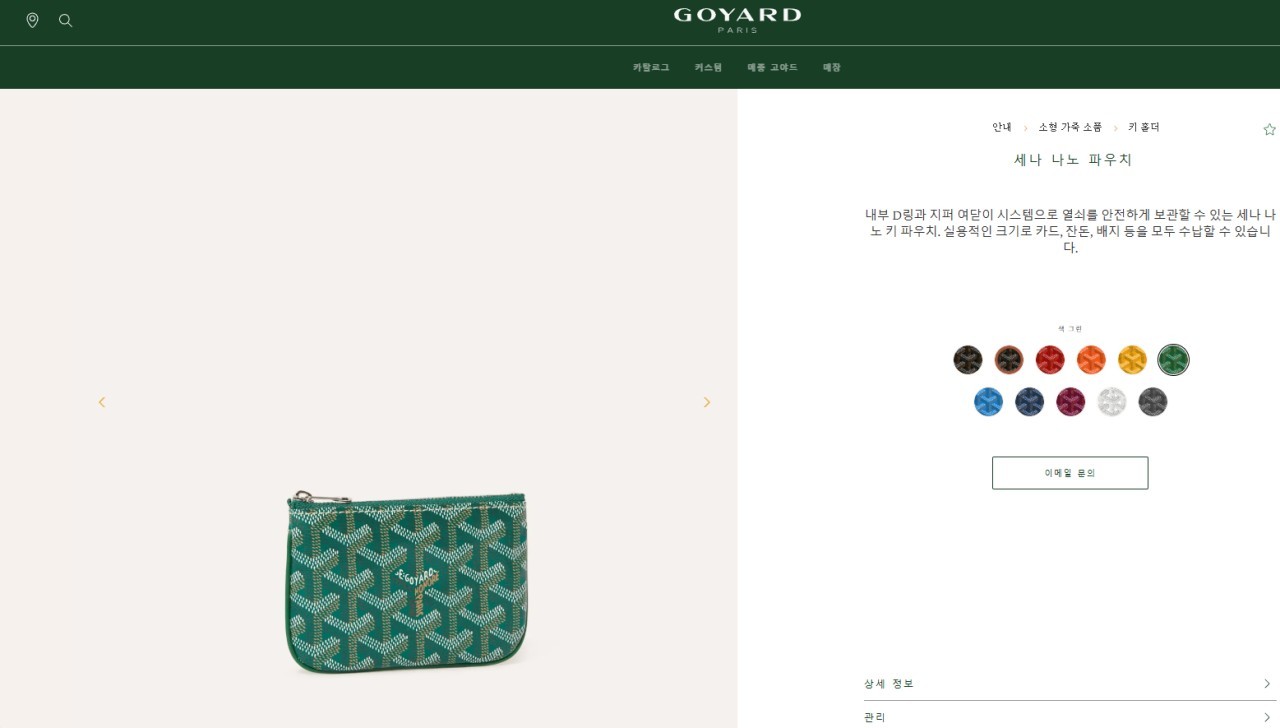This screenshot has width=1280, height=728.
Task: Go to homepage via Goyard Paris logo
Action: click(737, 20)
